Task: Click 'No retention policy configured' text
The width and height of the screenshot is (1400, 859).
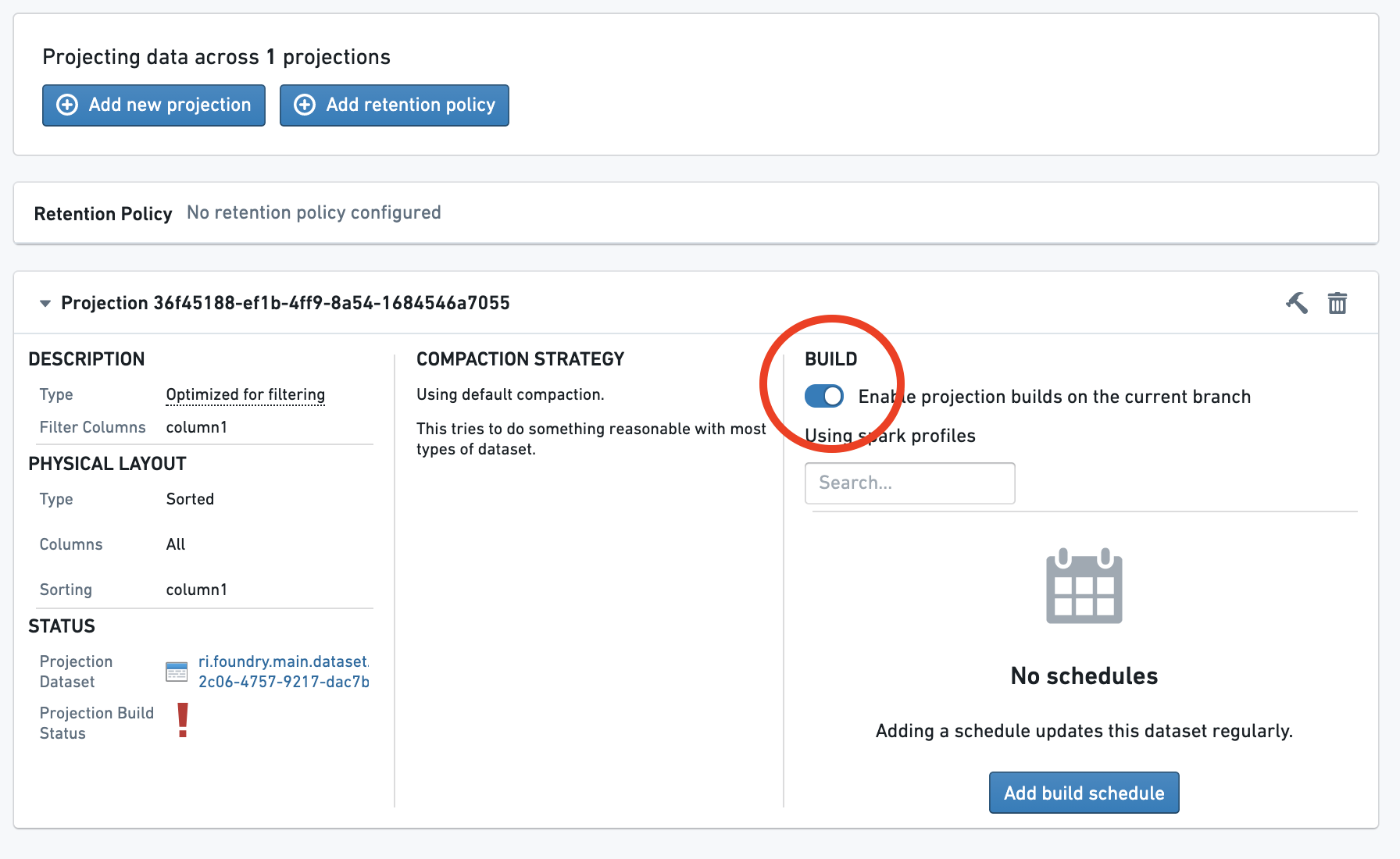Action: [x=314, y=212]
